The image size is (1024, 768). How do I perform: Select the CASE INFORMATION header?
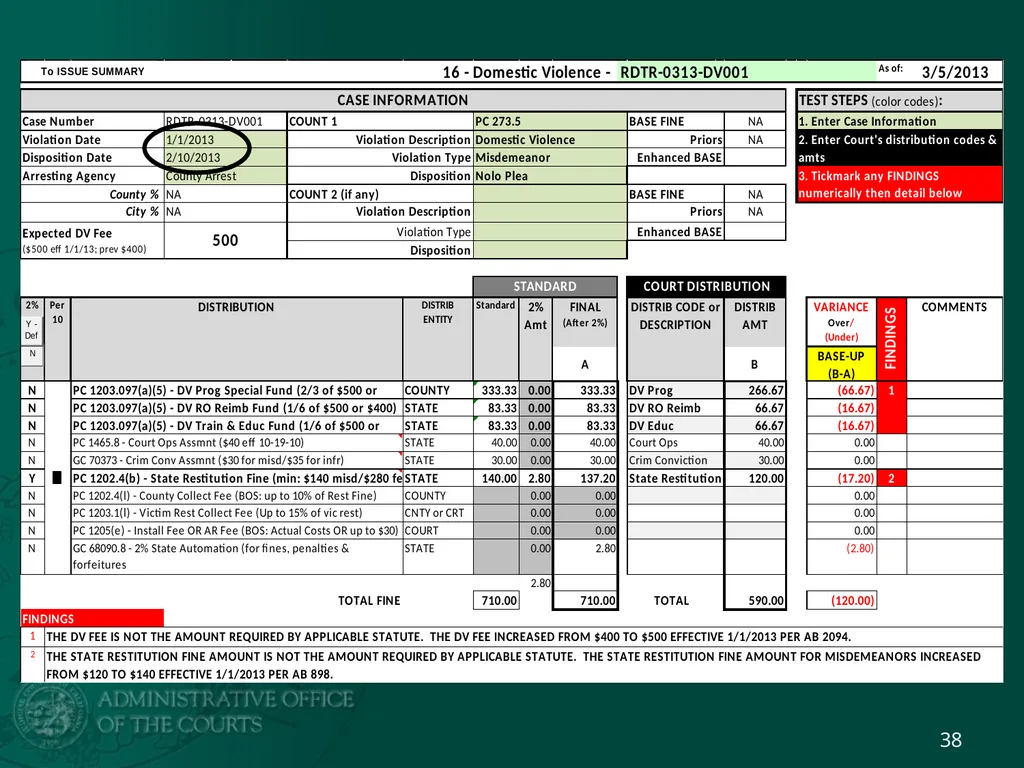pyautogui.click(x=402, y=100)
